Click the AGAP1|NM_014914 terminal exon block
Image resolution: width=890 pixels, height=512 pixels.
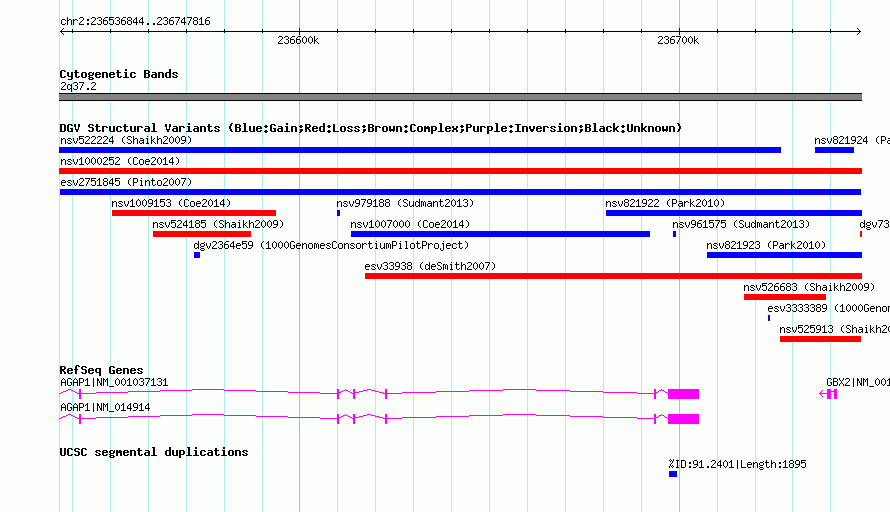[x=683, y=419]
